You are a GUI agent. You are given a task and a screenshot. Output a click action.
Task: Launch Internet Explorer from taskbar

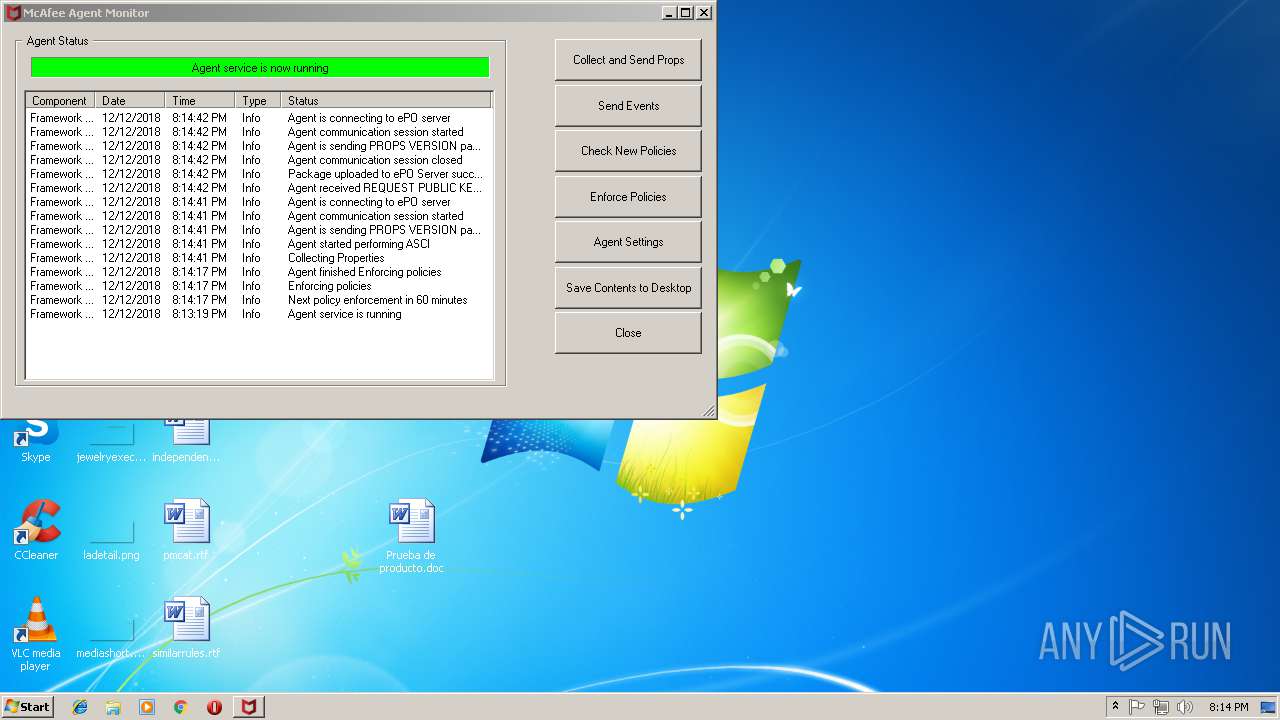[x=80, y=707]
